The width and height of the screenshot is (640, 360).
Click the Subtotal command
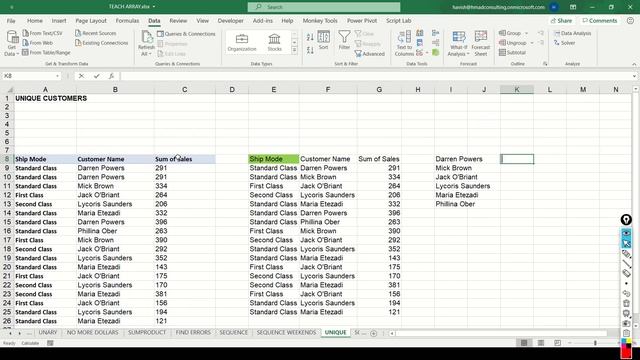click(512, 53)
